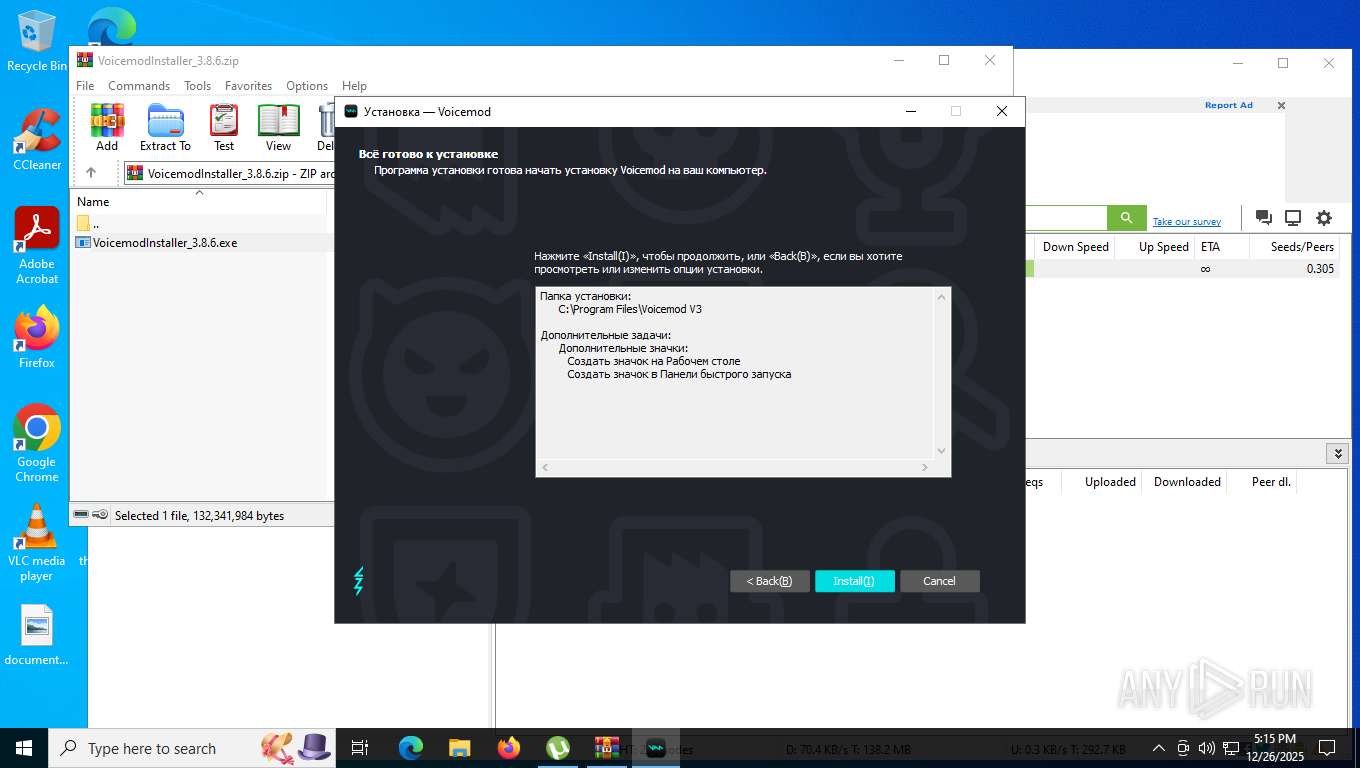The width and height of the screenshot is (1360, 768).
Task: Open File Explorer from taskbar
Action: point(459,748)
